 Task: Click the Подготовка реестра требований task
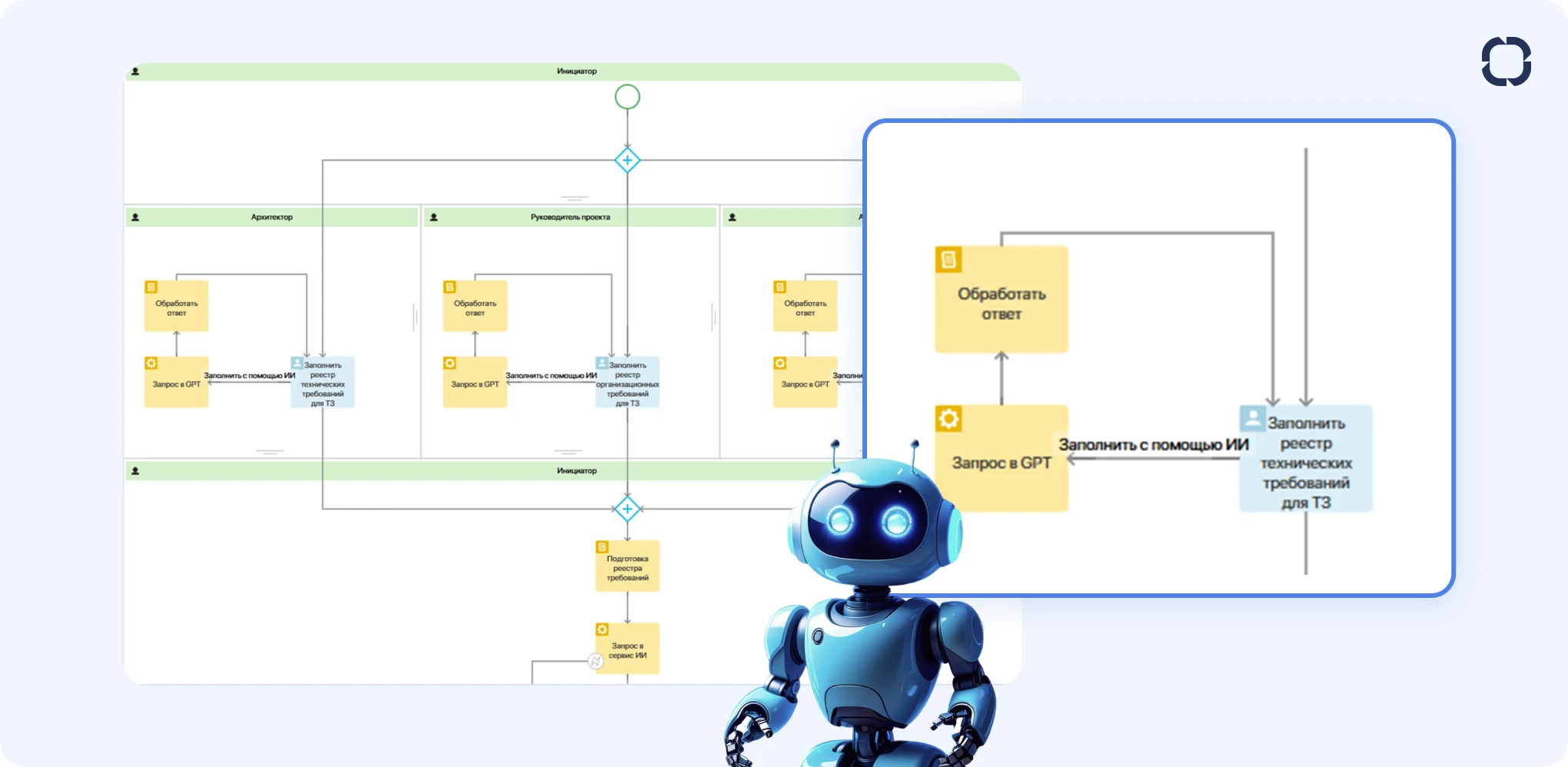[627, 568]
